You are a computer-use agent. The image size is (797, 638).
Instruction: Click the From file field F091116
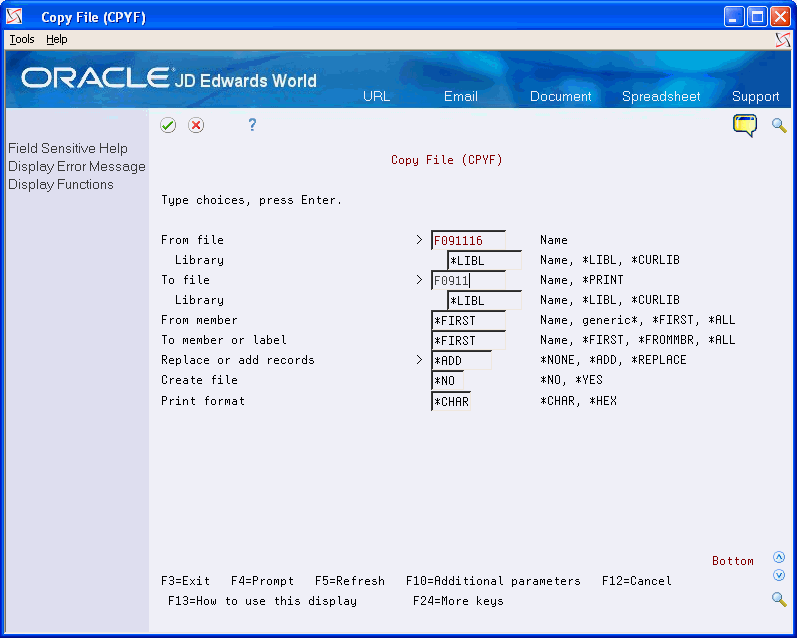click(468, 240)
